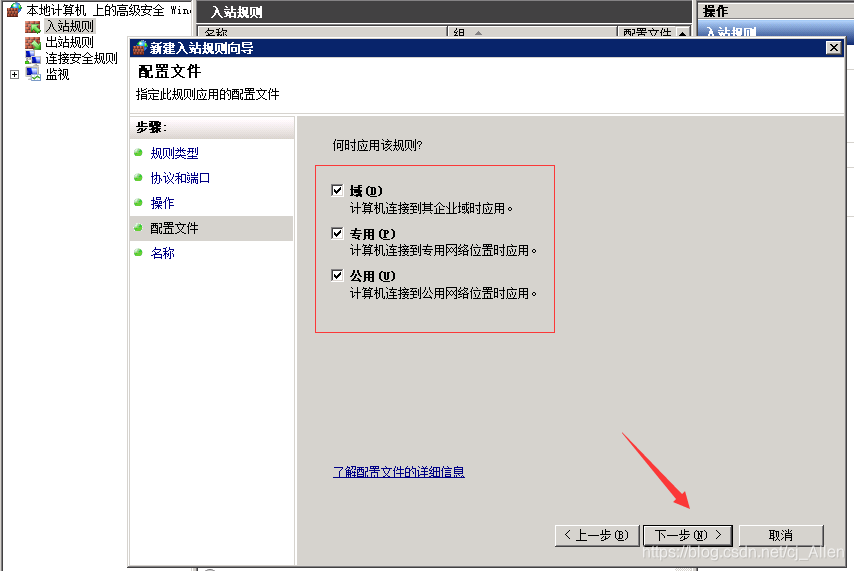Select 监视 in the left tree
Screen dimensions: 854x571
coord(57,74)
